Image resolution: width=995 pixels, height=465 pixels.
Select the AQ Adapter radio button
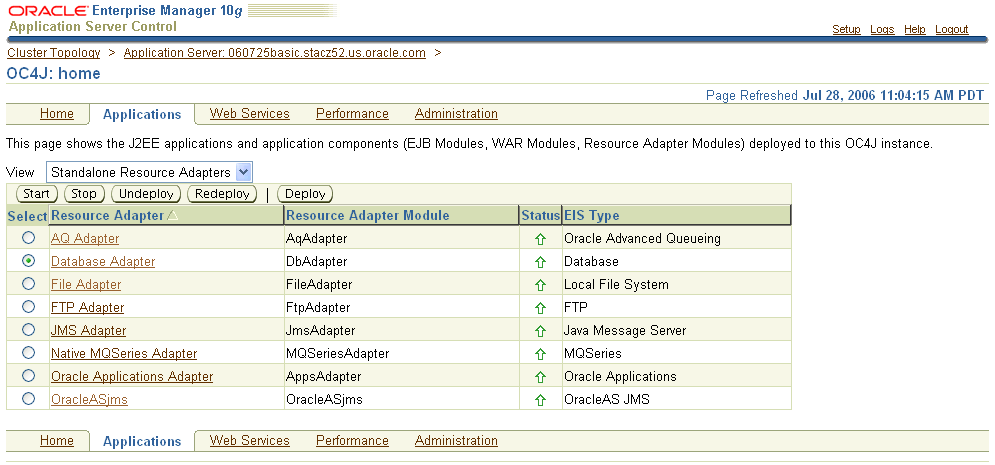pos(28,238)
